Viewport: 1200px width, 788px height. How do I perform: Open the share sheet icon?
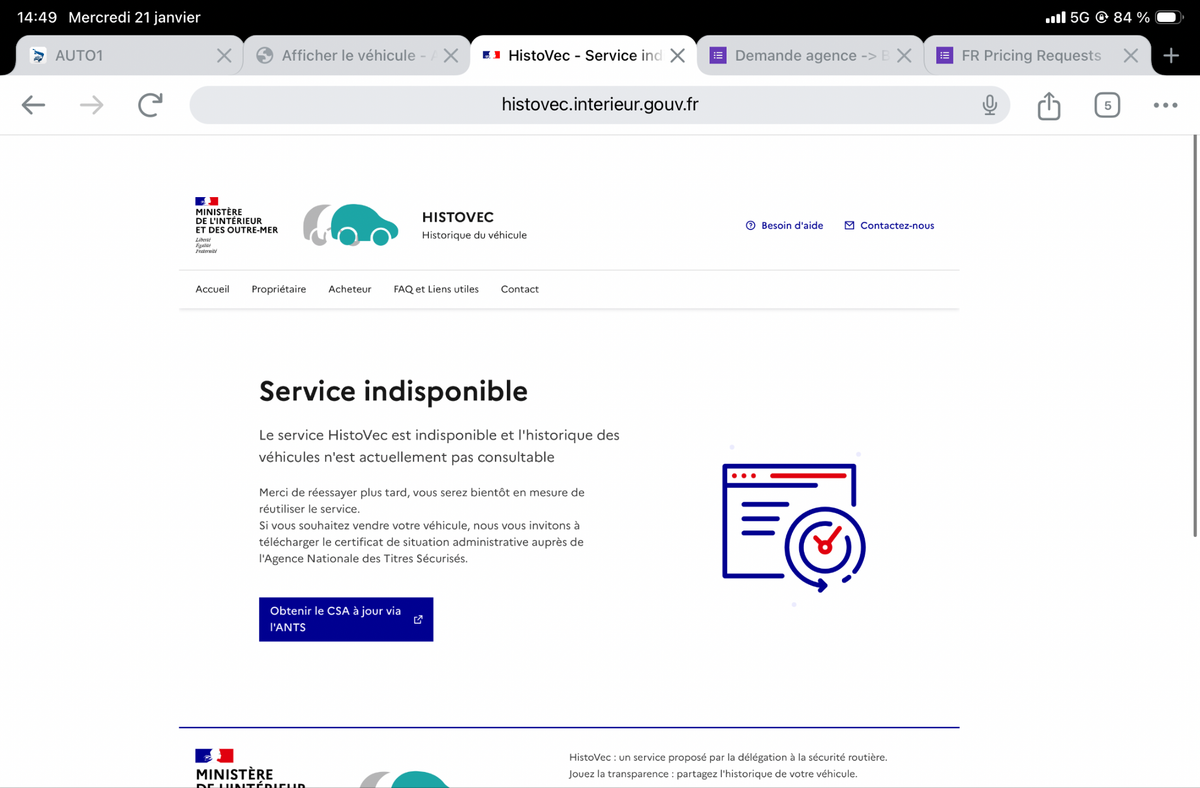1048,105
